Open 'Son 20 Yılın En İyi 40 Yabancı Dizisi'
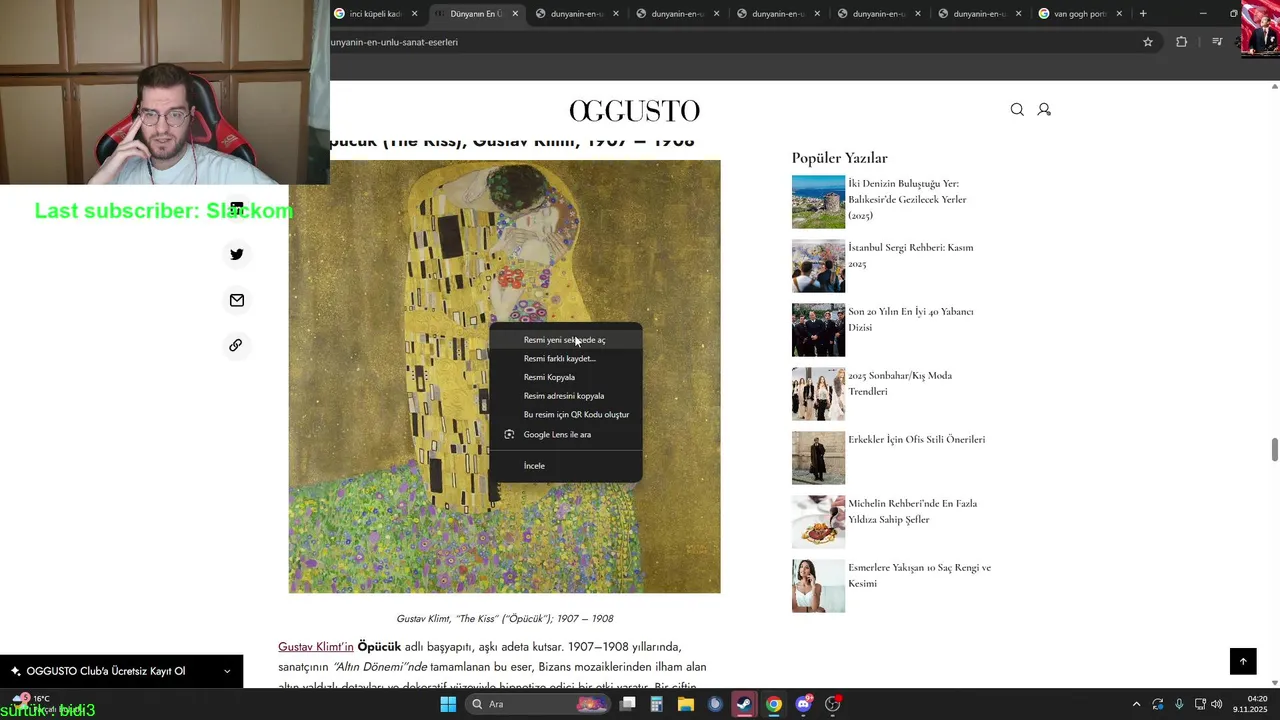1280x720 pixels. 911,319
